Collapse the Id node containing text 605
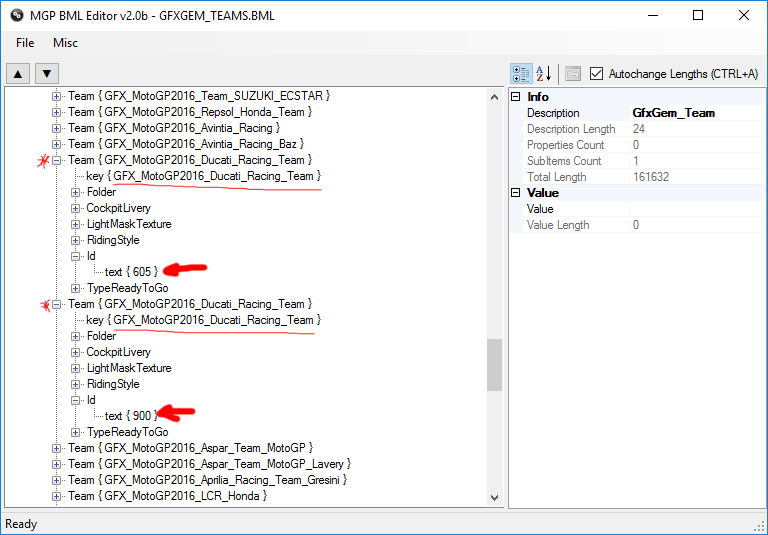The width and height of the screenshot is (768, 535). (75, 256)
